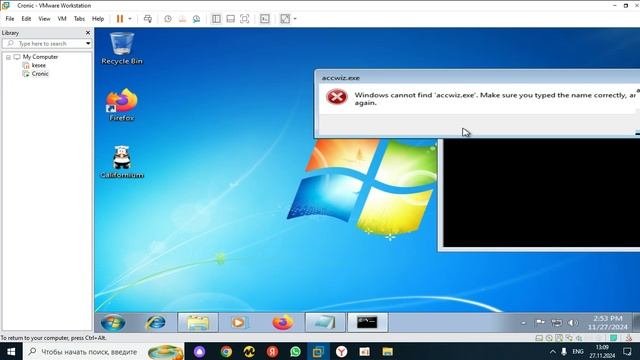Open File Explorer on host taskbar
Image resolution: width=640 pixels, height=360 pixels.
pos(387,351)
